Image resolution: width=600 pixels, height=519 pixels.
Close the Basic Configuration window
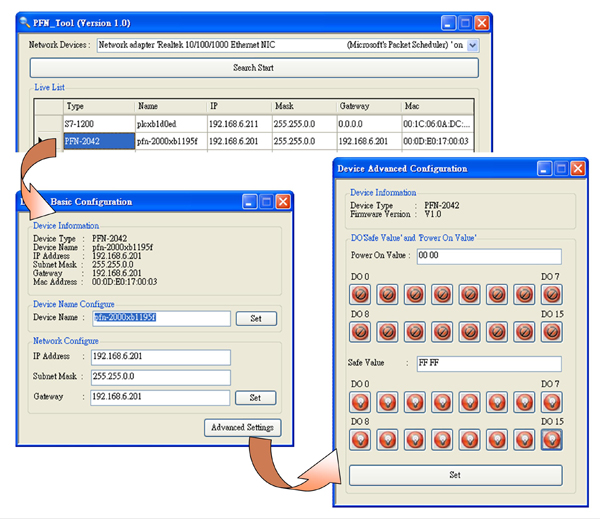tap(283, 201)
